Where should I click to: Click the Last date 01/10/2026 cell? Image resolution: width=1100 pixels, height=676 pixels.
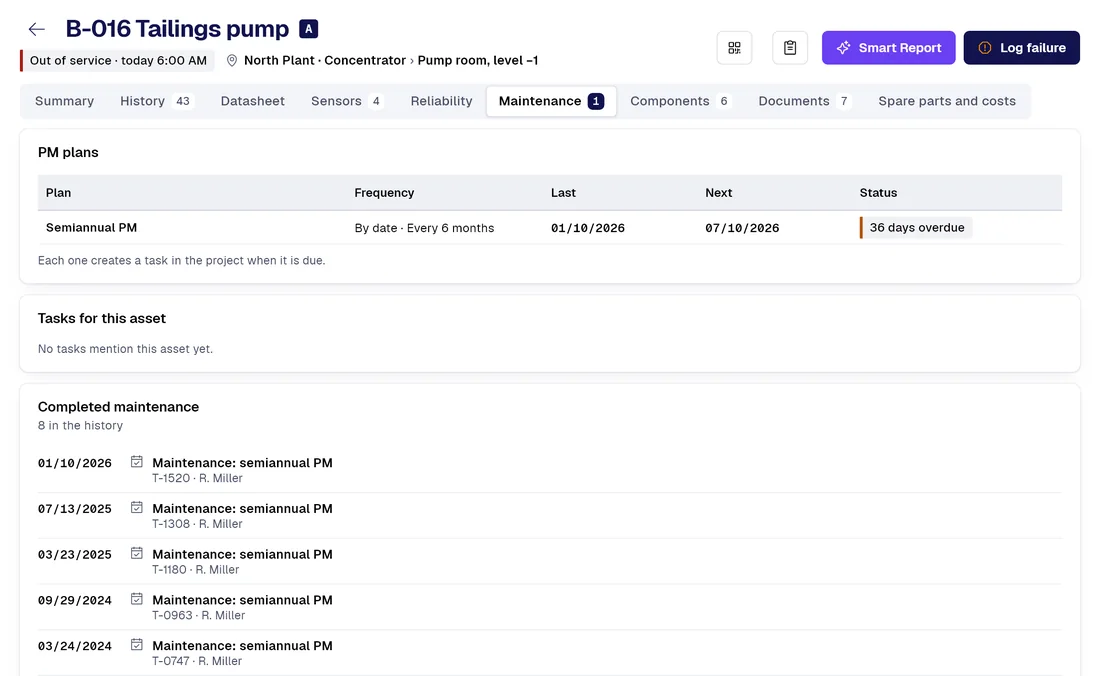click(588, 228)
